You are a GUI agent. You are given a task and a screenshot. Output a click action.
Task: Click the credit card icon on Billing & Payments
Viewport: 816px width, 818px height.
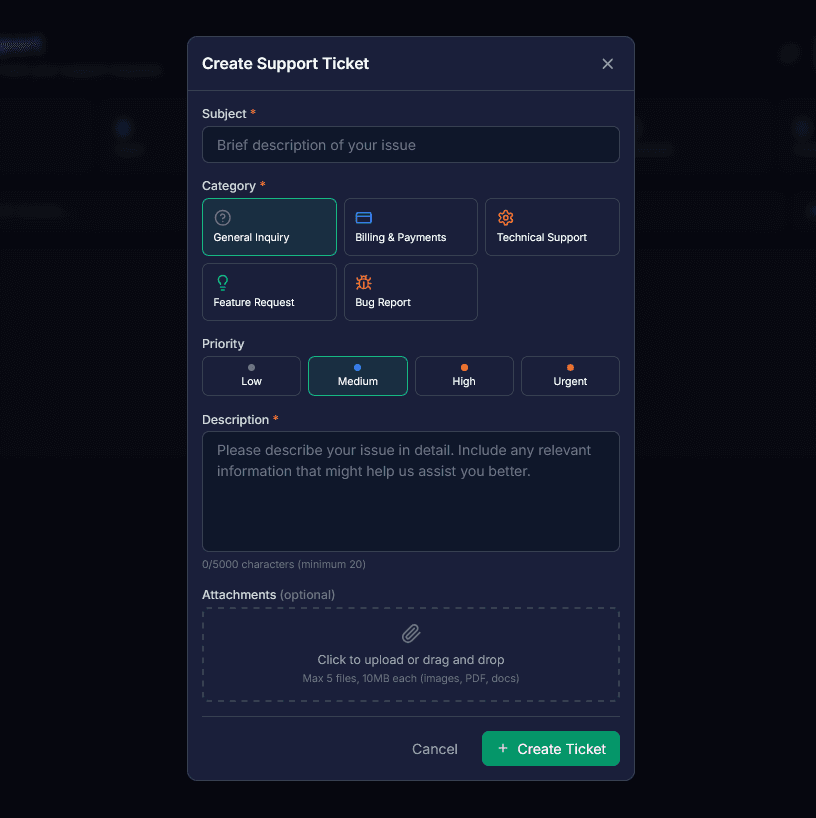pyautogui.click(x=364, y=215)
